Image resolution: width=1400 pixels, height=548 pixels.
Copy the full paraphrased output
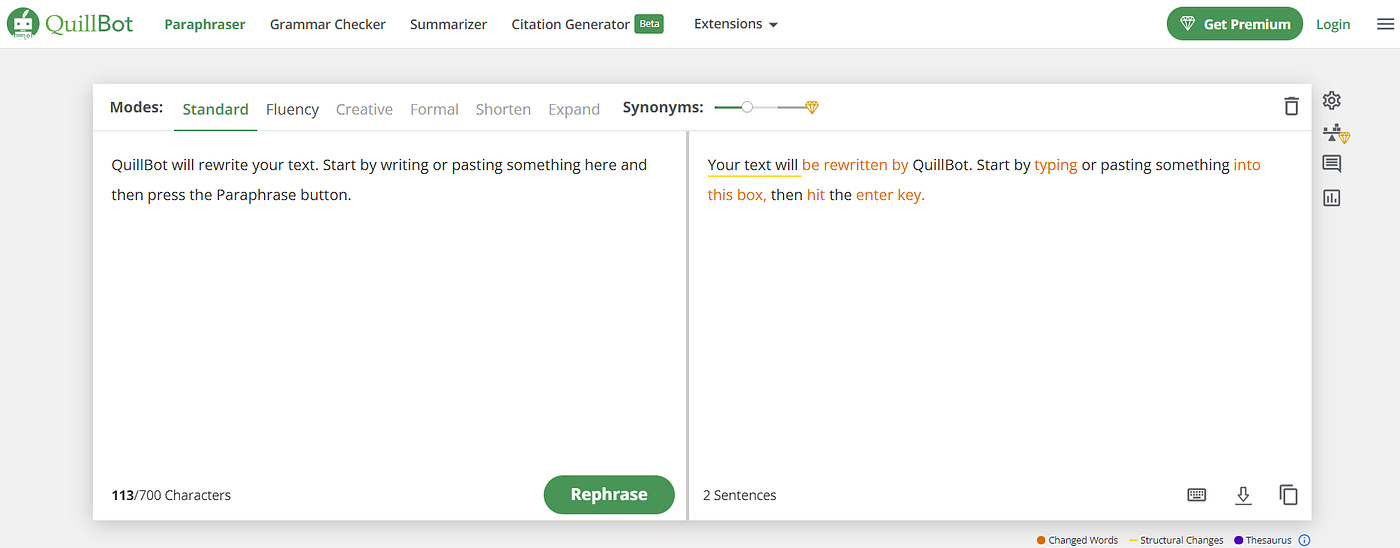(x=1288, y=495)
